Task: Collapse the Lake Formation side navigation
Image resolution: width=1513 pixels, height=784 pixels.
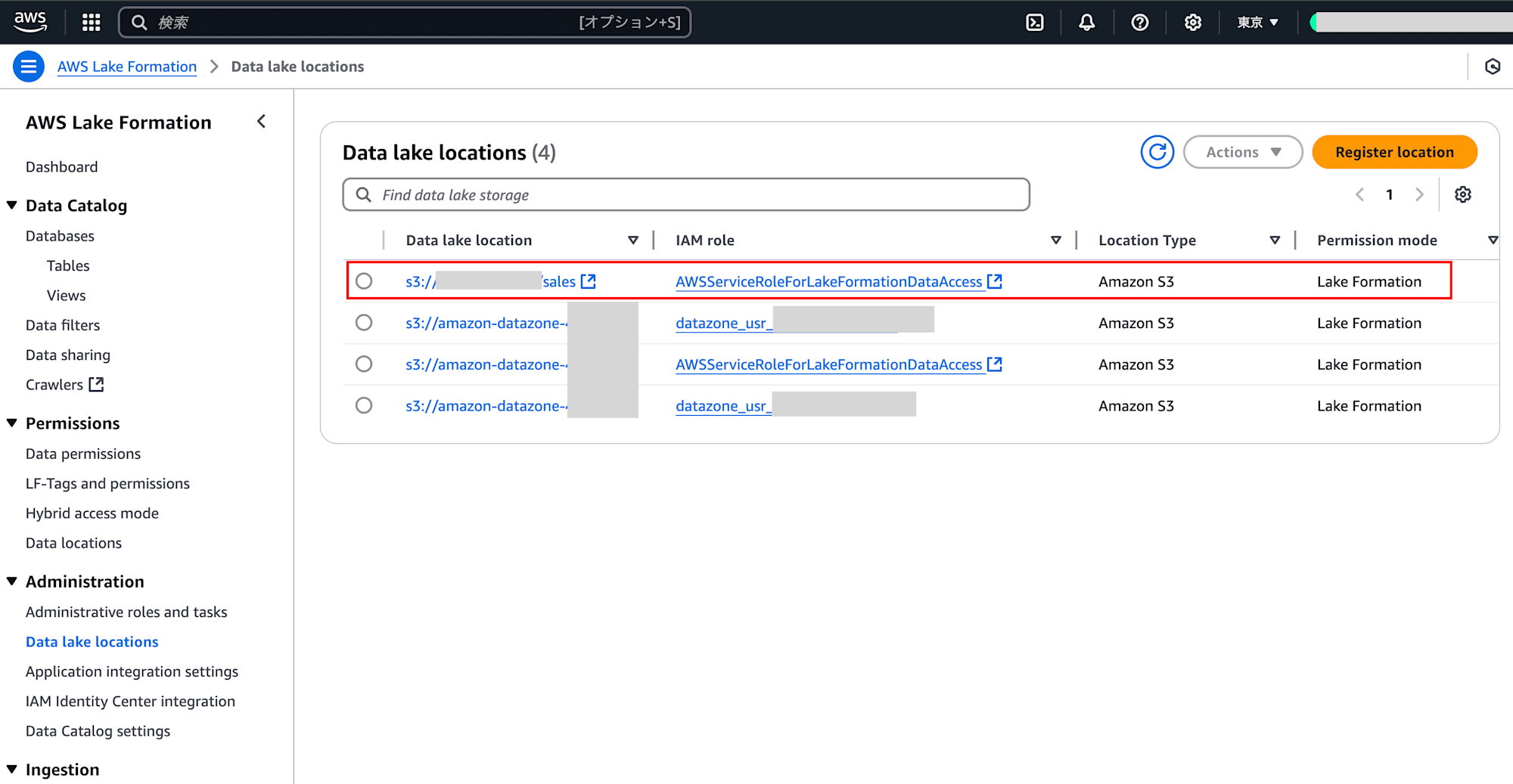Action: [262, 122]
